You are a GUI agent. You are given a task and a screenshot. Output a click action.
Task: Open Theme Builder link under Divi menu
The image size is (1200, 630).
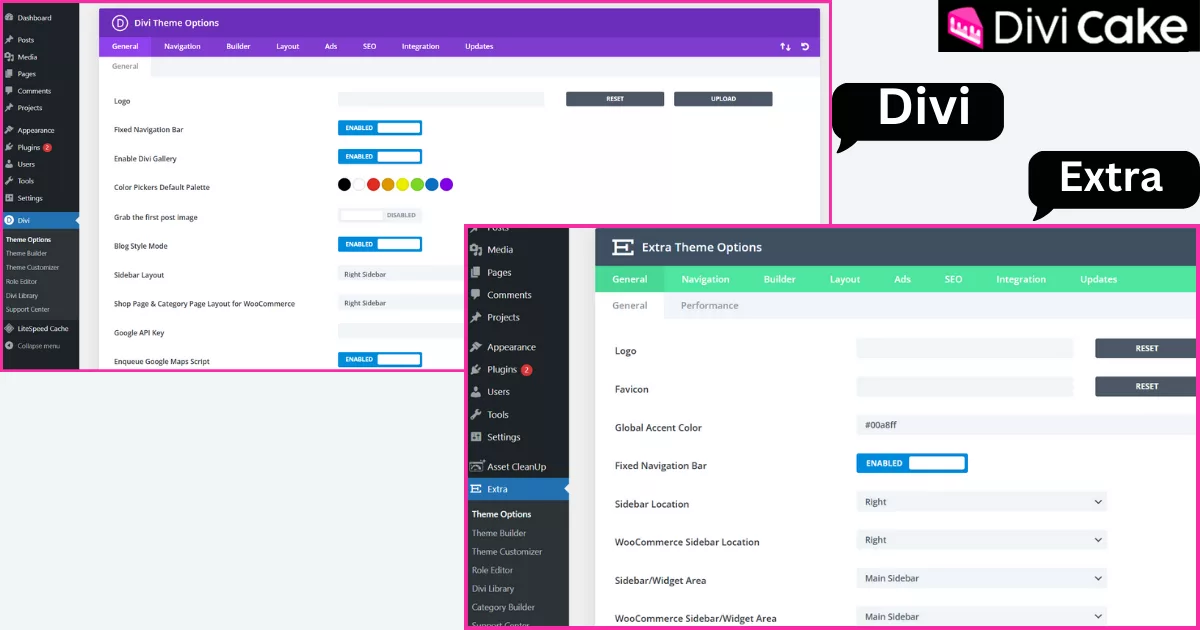click(27, 253)
